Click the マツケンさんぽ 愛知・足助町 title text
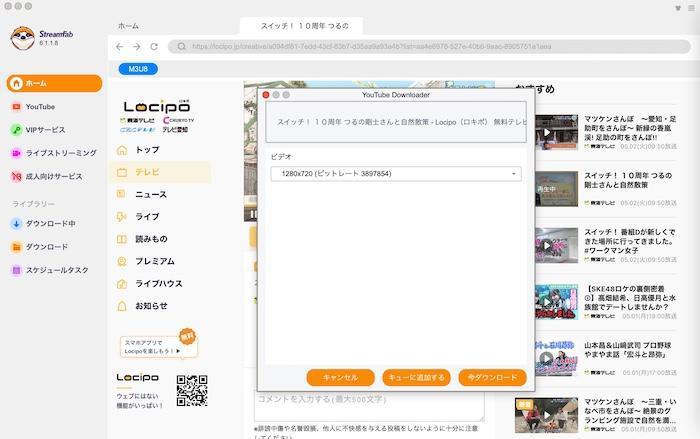 (x=630, y=128)
